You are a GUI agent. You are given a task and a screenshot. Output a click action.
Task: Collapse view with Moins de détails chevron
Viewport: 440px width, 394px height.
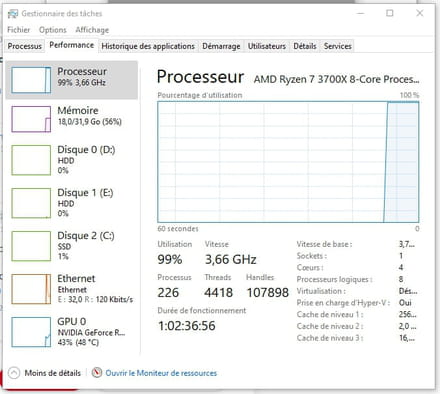[14, 373]
